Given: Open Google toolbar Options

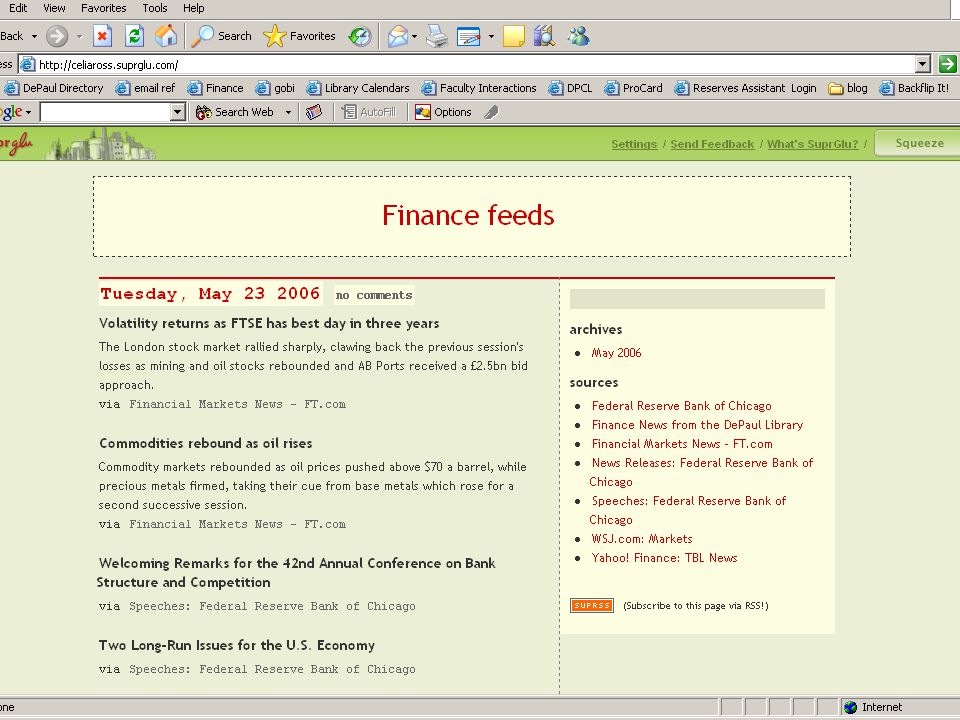Looking at the screenshot, I should pos(443,112).
